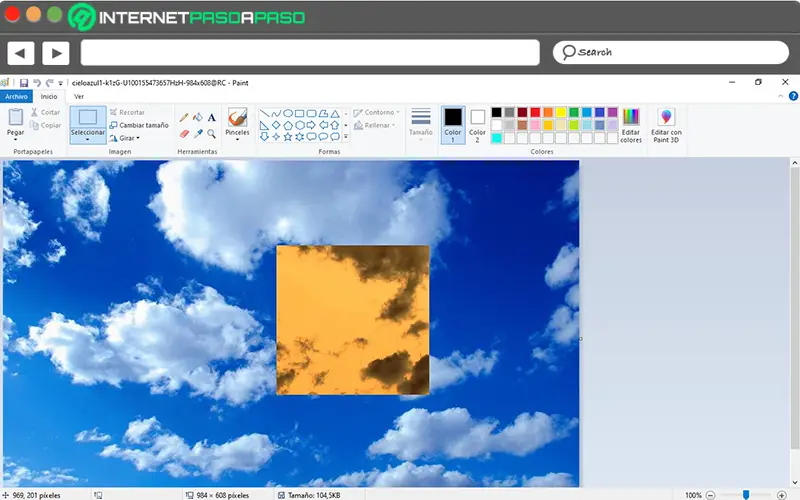This screenshot has height=500, width=800.
Task: Click the zoom in plus button
Action: (x=781, y=495)
